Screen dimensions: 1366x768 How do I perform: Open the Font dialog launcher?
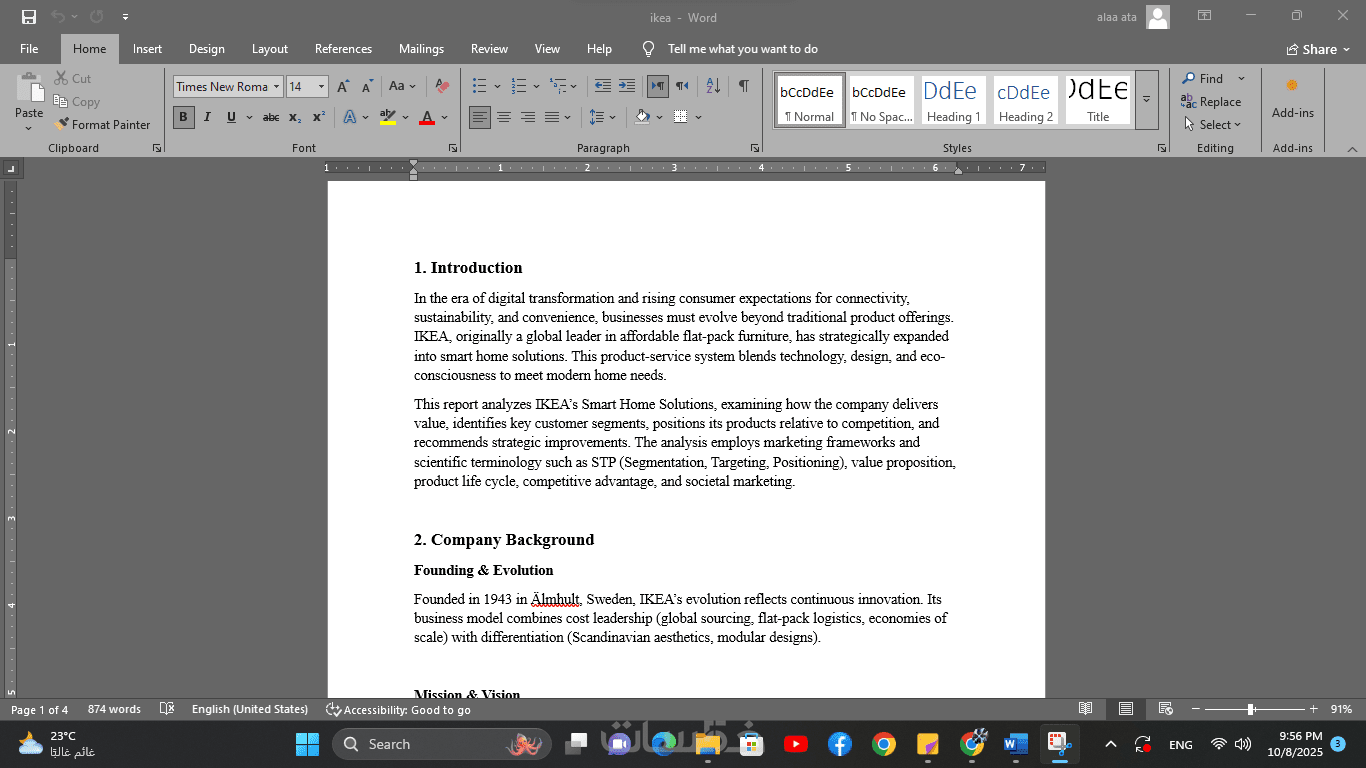pyautogui.click(x=453, y=148)
